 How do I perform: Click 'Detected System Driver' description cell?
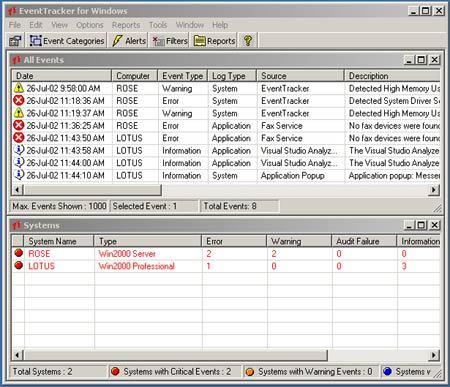[x=394, y=101]
